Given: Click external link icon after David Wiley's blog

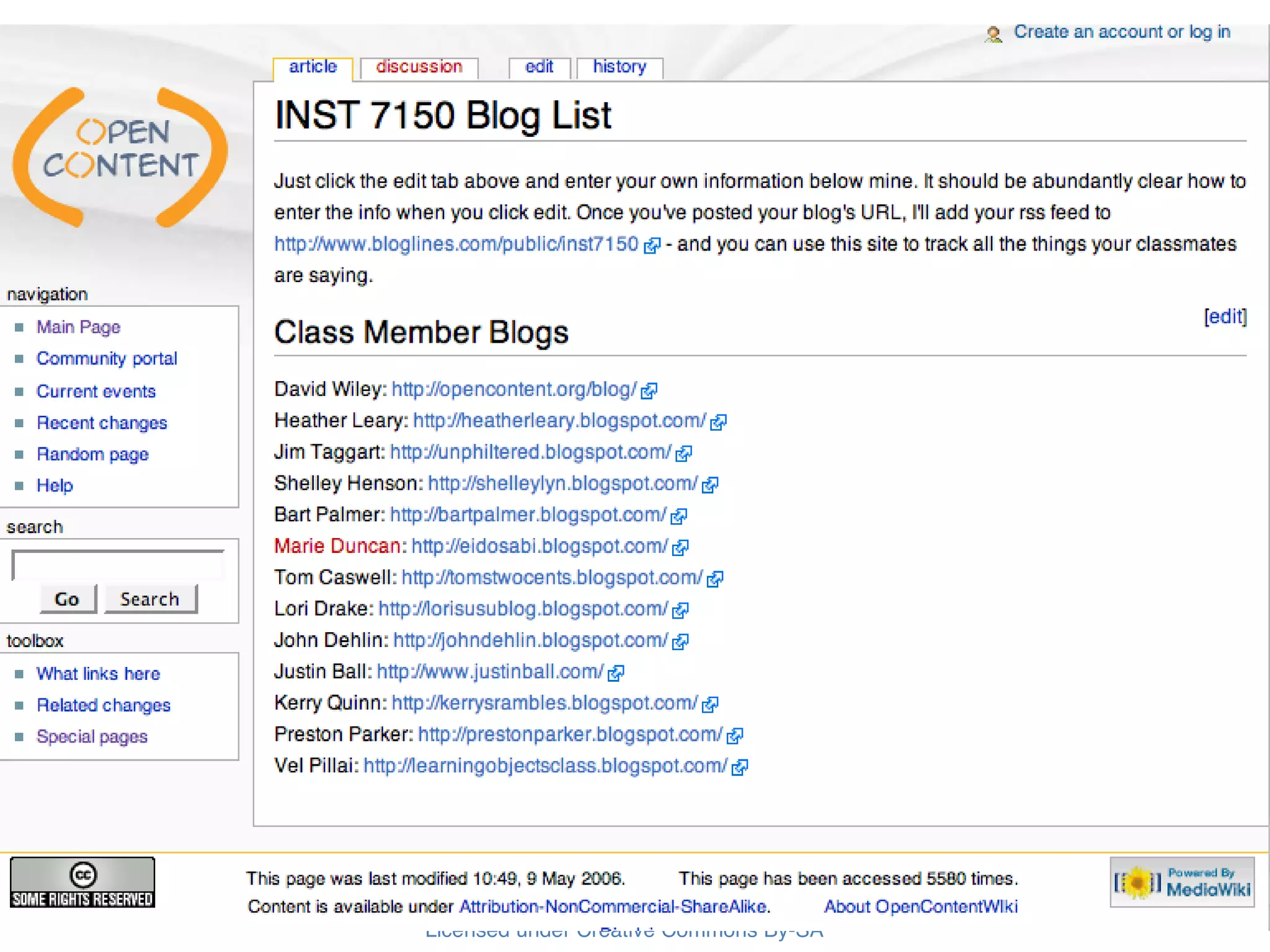Looking at the screenshot, I should [649, 390].
